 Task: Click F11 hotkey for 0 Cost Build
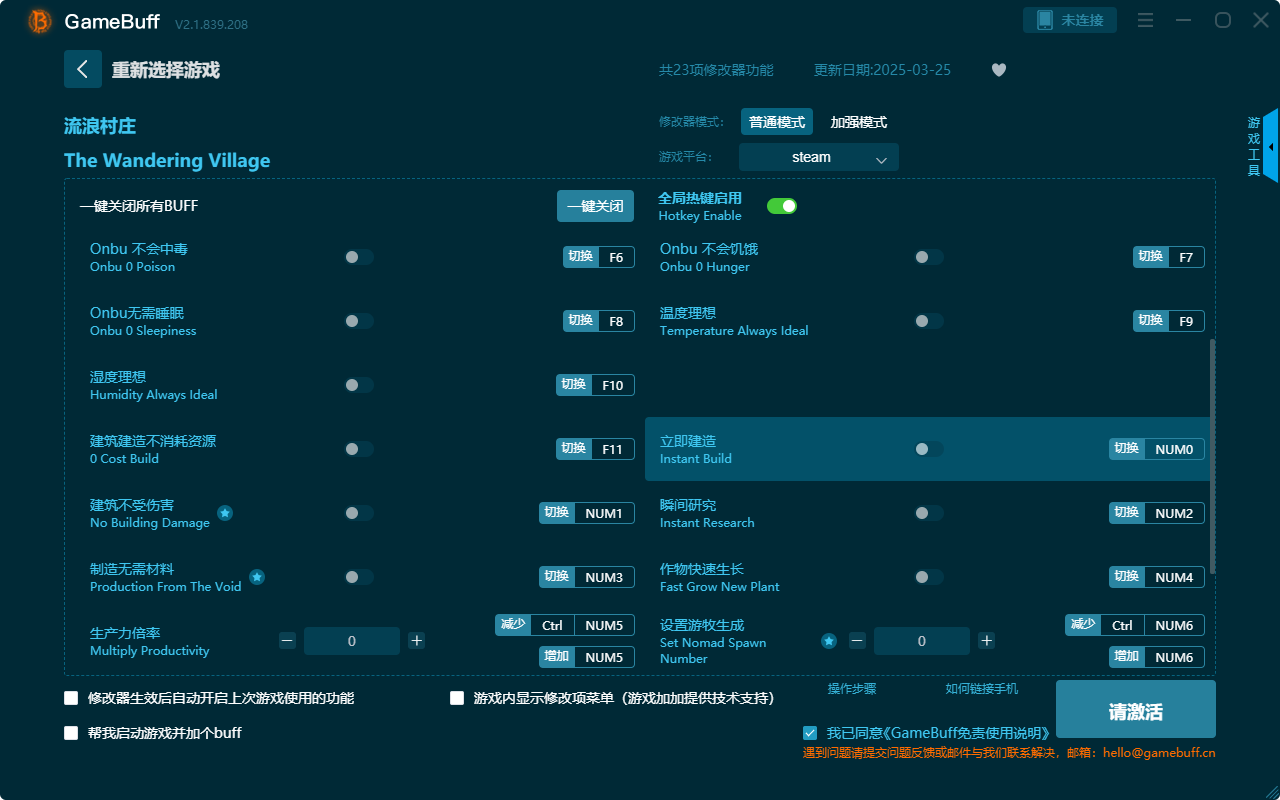coord(596,449)
